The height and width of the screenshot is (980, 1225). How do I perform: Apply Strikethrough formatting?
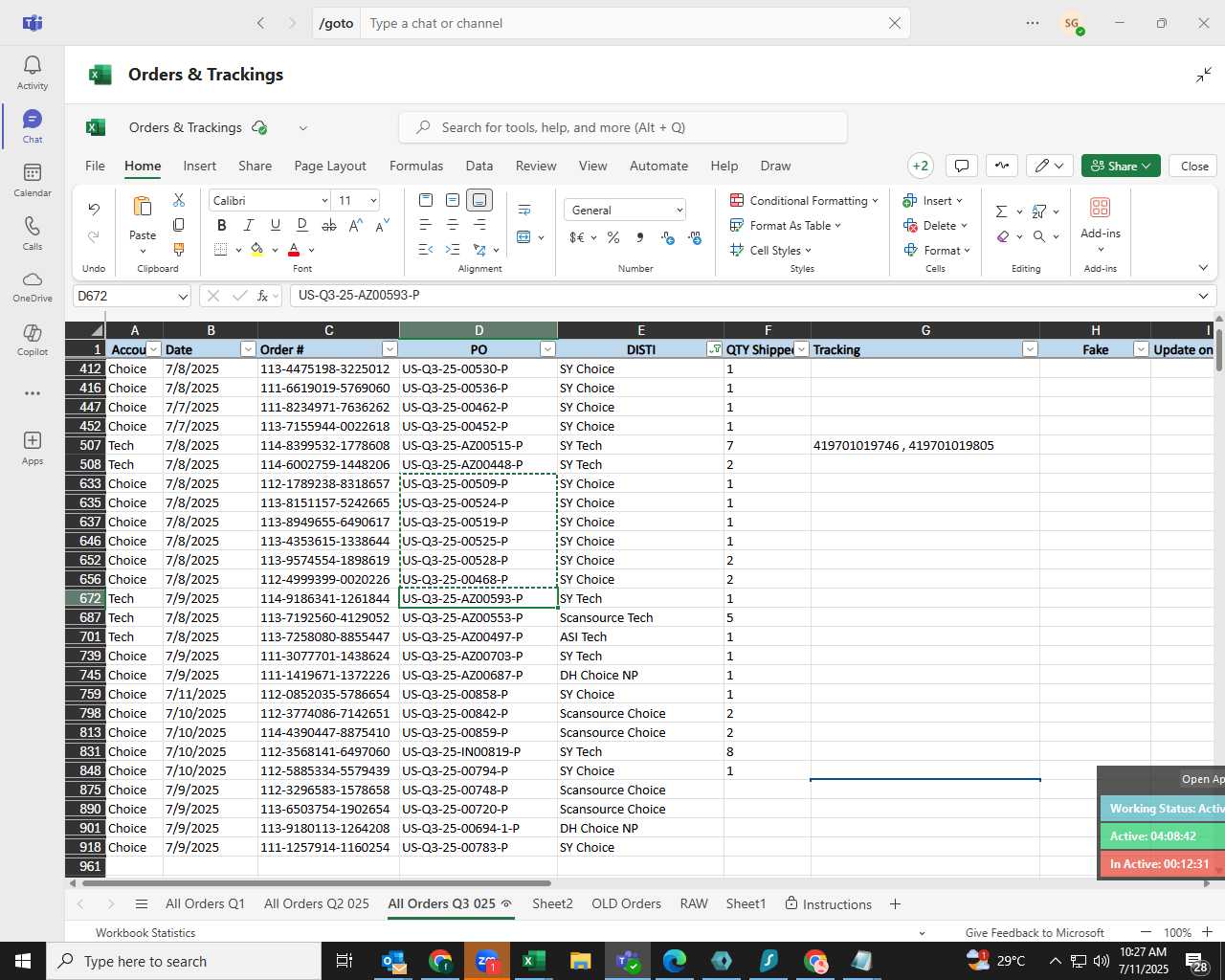329,225
